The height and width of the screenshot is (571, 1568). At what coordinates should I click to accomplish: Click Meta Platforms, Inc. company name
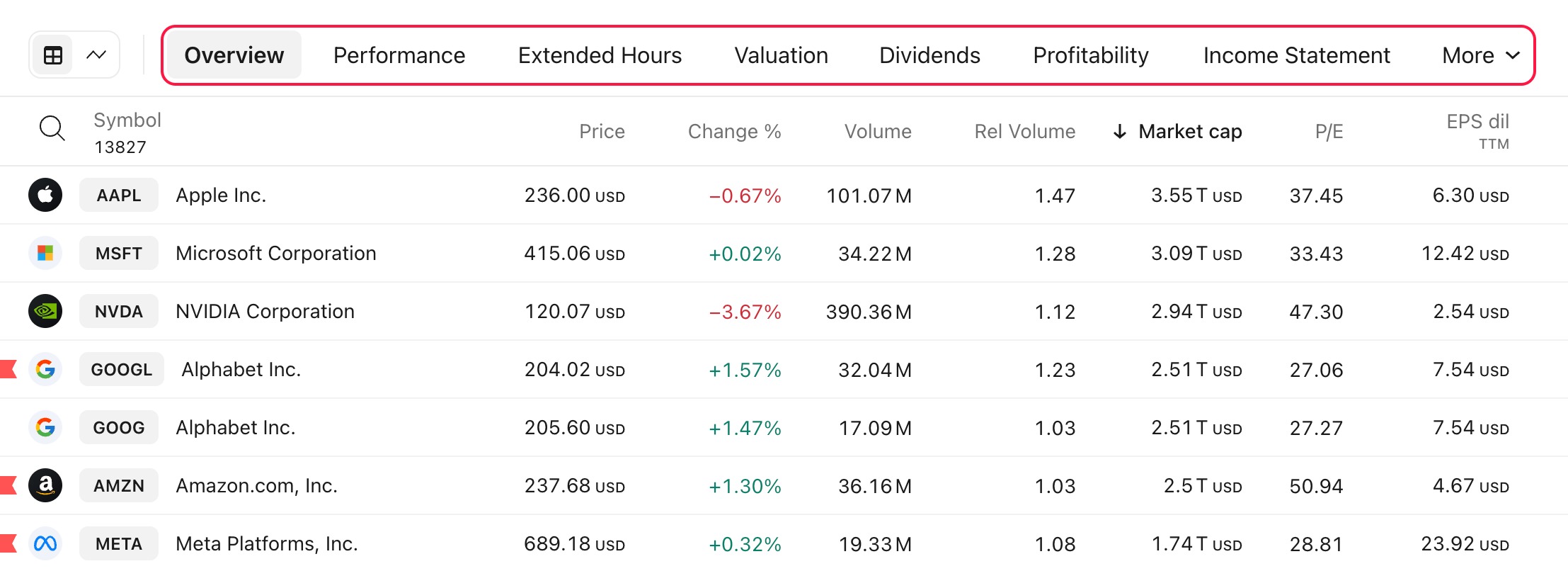267,543
